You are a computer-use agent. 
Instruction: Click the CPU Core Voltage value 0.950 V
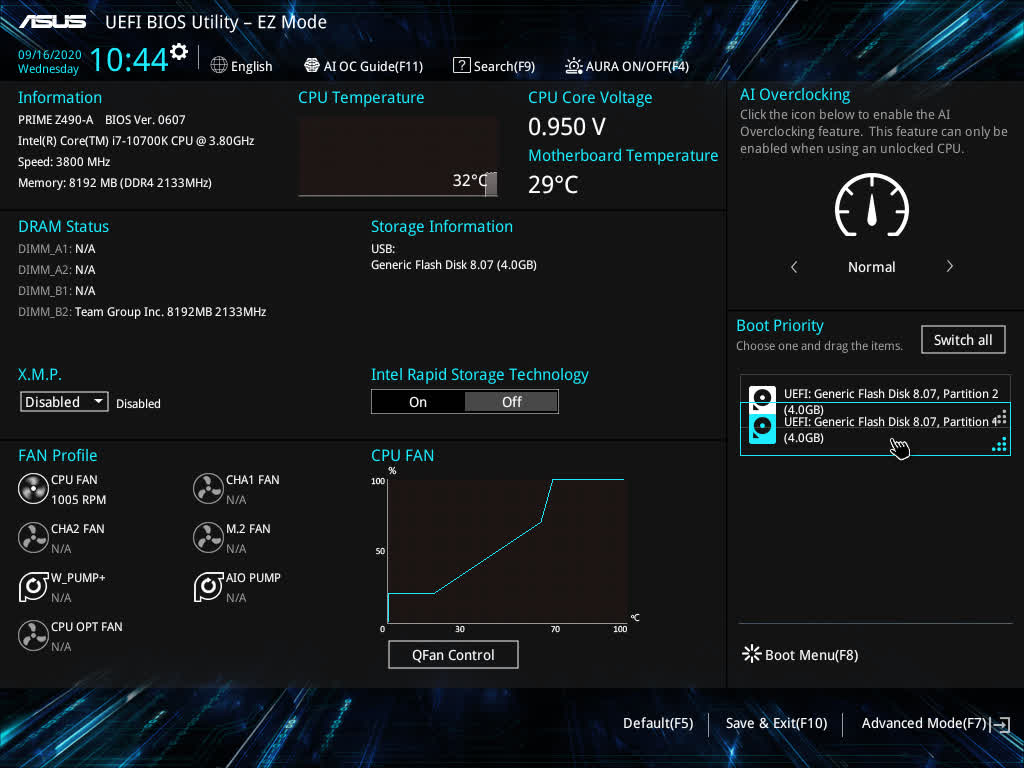pyautogui.click(x=567, y=127)
